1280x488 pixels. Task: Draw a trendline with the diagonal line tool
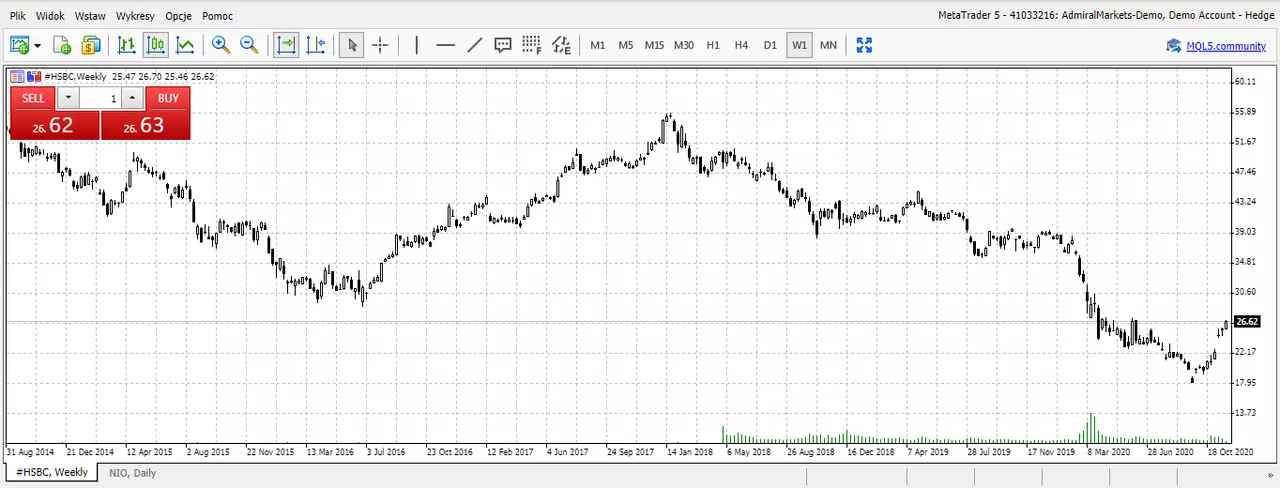click(475, 45)
